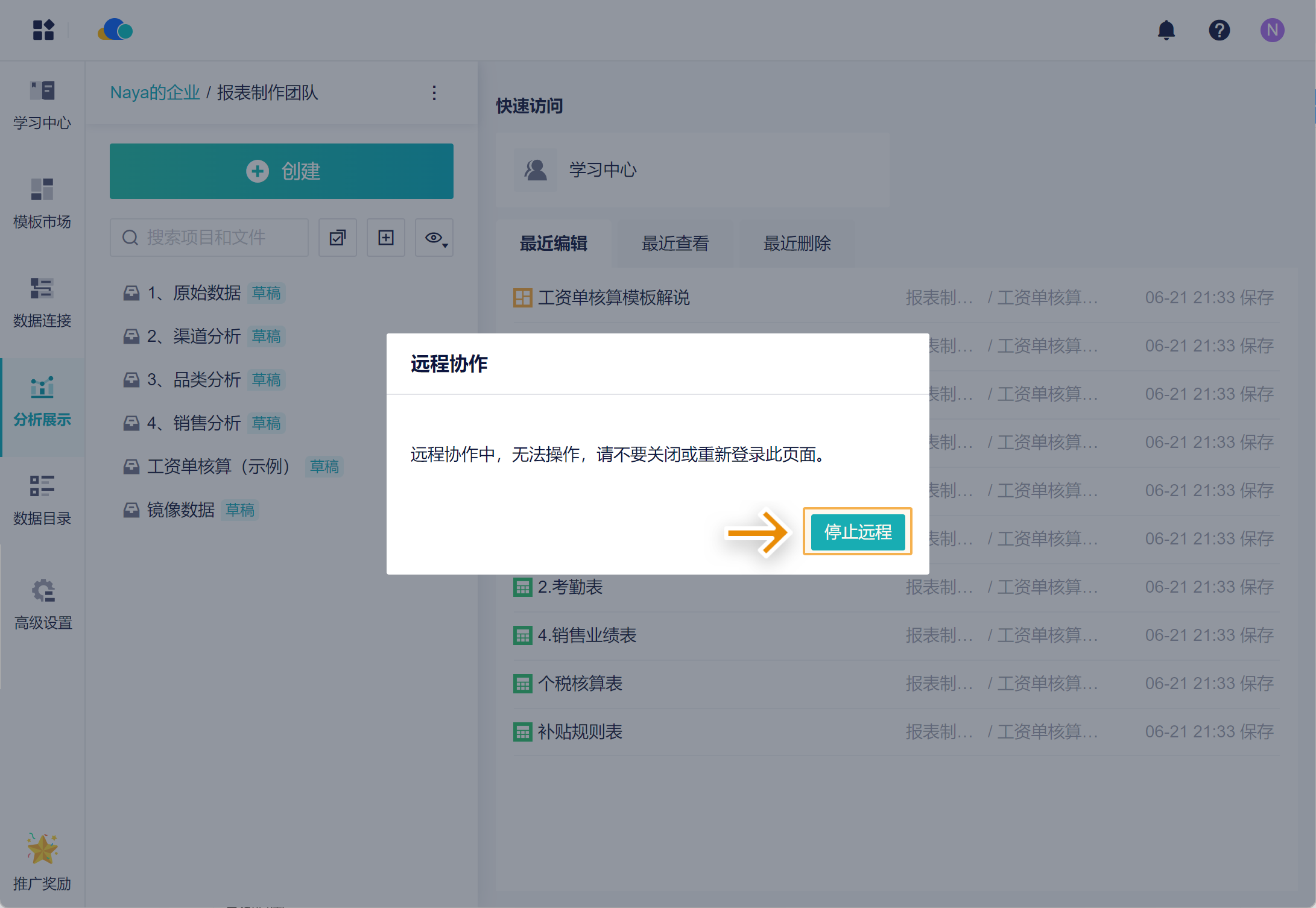Expand the 工资单核算（示例）project
The width and height of the screenshot is (1316, 908).
coord(218,467)
